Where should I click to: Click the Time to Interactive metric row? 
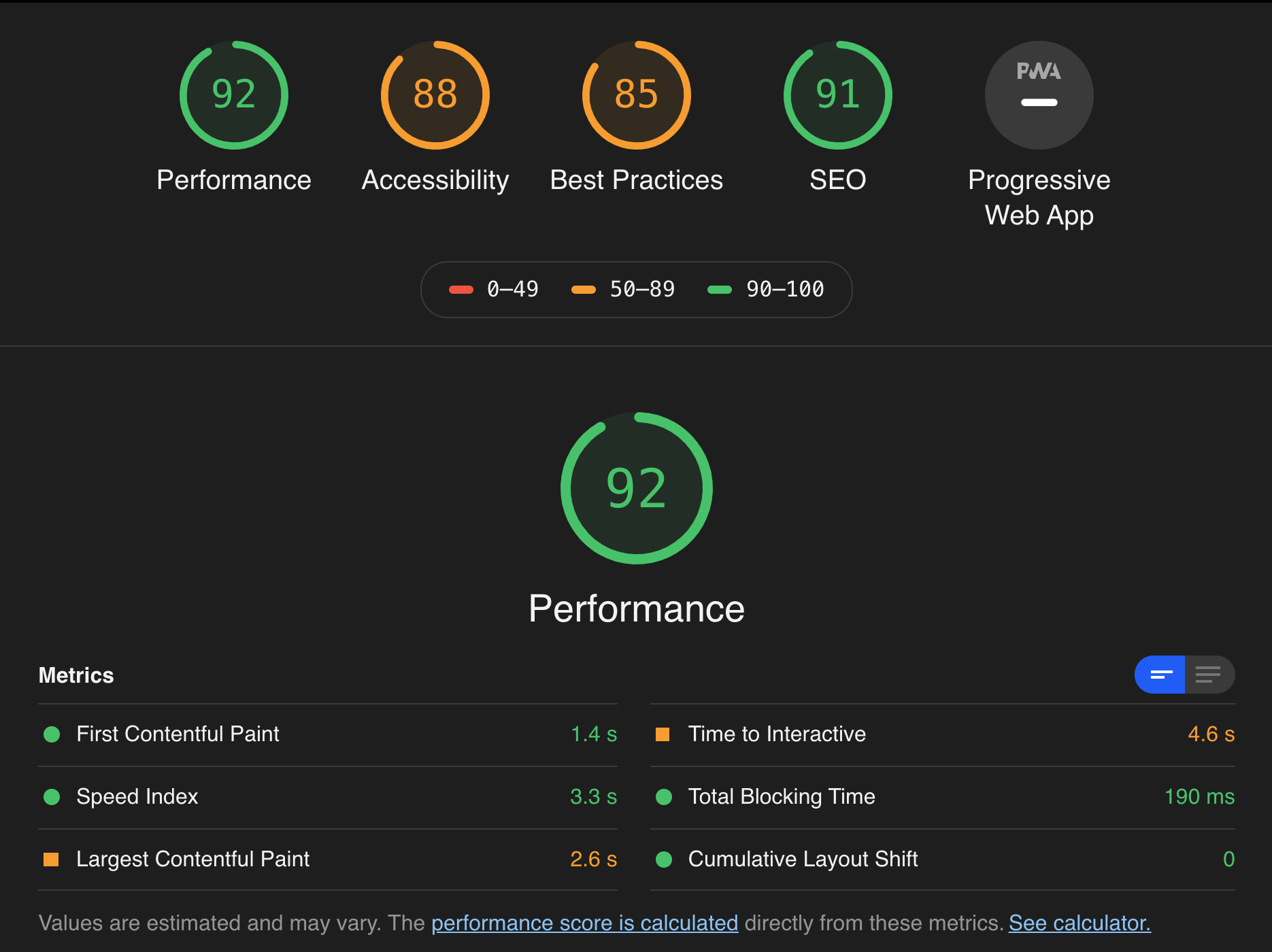point(943,734)
